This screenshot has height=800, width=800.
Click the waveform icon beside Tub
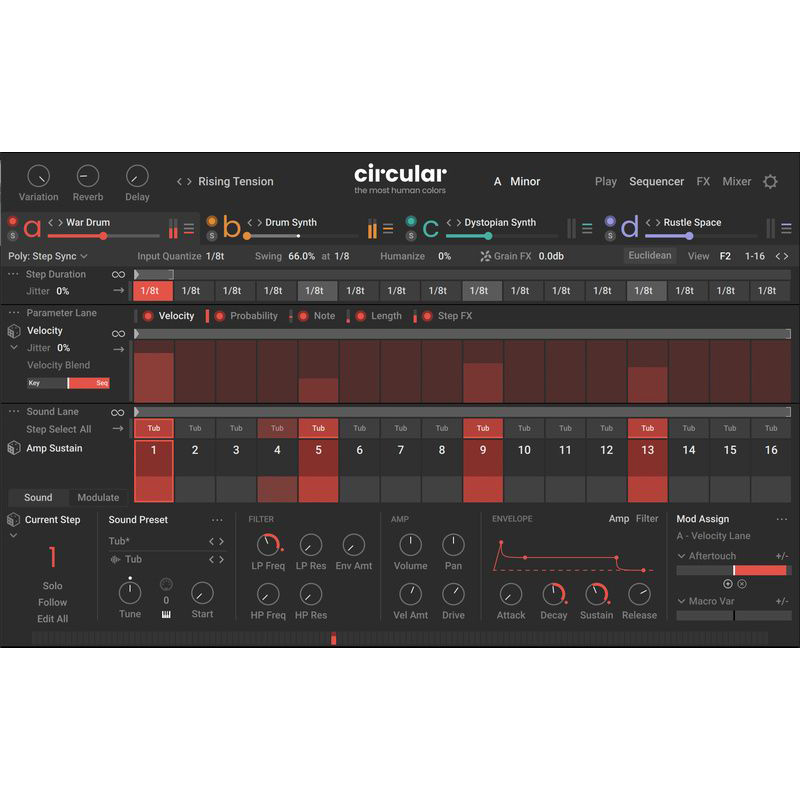pyautogui.click(x=115, y=560)
